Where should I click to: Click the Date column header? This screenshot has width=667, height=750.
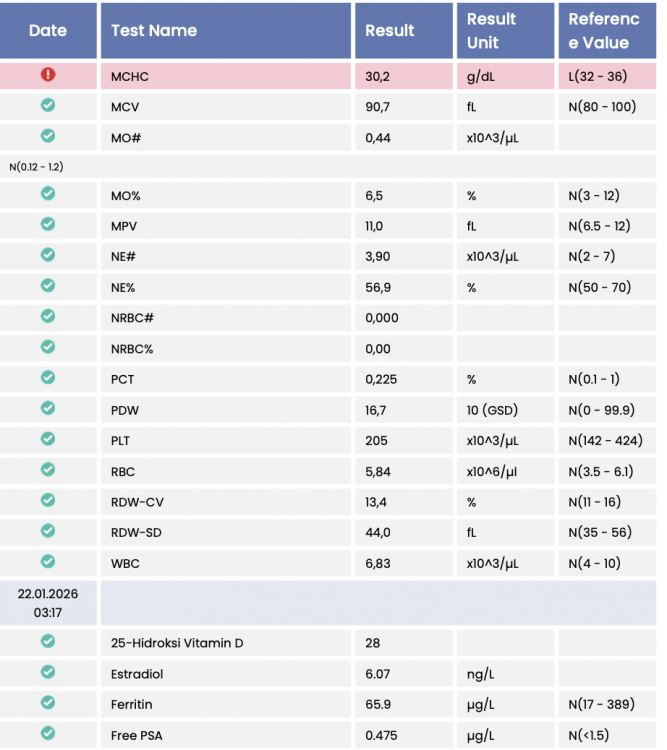(x=48, y=31)
